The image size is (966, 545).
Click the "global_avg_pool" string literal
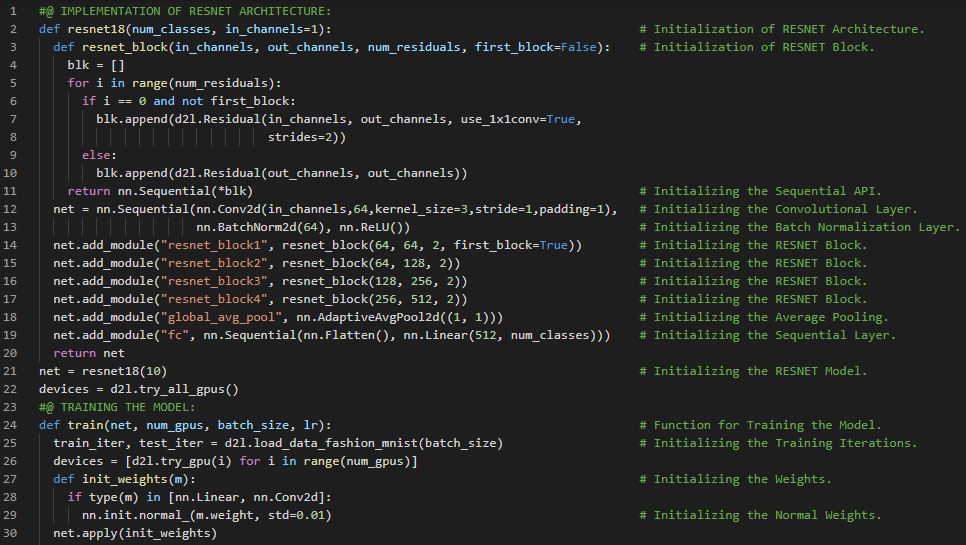pos(219,317)
